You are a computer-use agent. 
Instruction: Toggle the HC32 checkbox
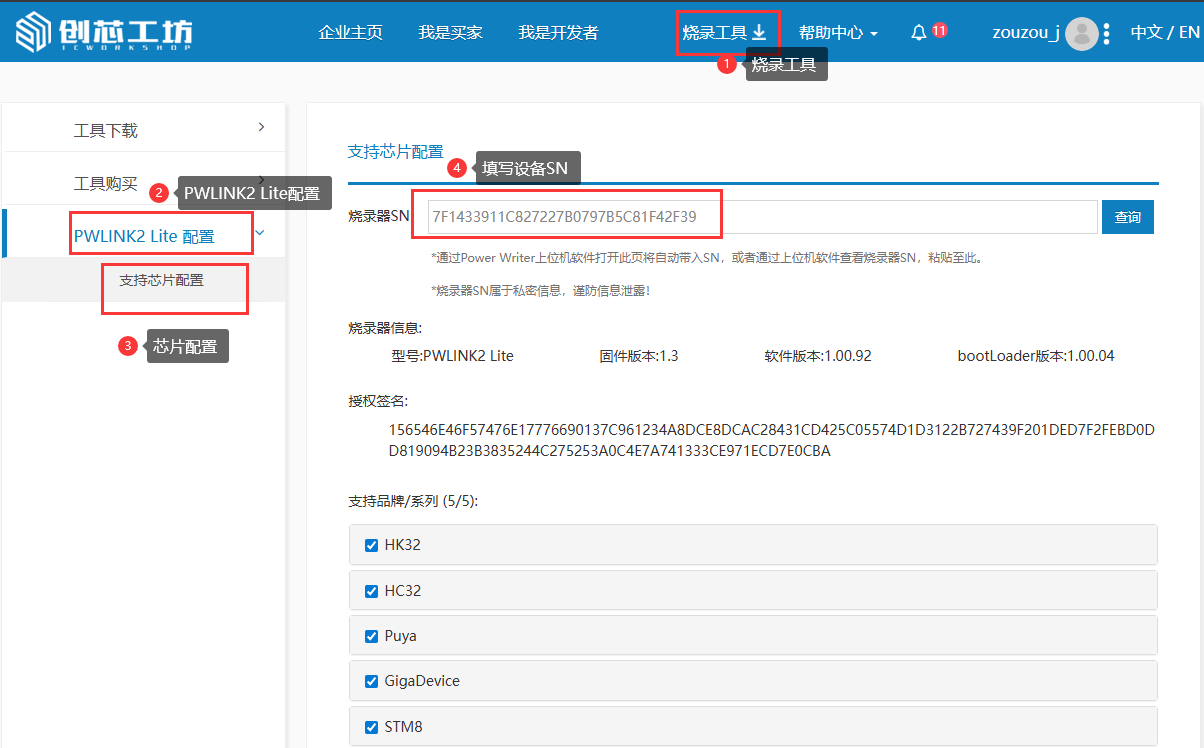point(371,591)
